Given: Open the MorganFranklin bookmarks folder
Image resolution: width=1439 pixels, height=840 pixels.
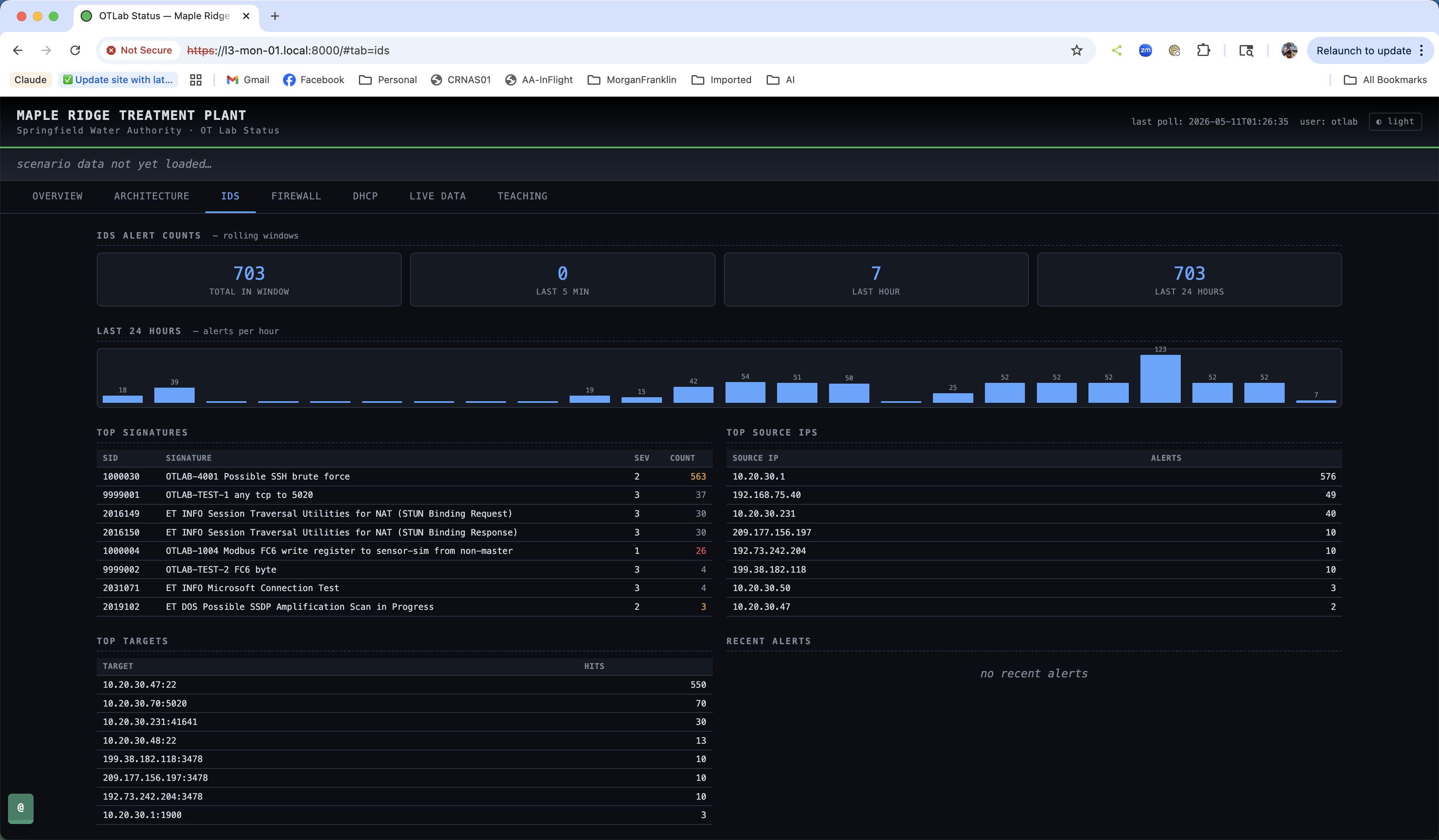Looking at the screenshot, I should tap(632, 80).
